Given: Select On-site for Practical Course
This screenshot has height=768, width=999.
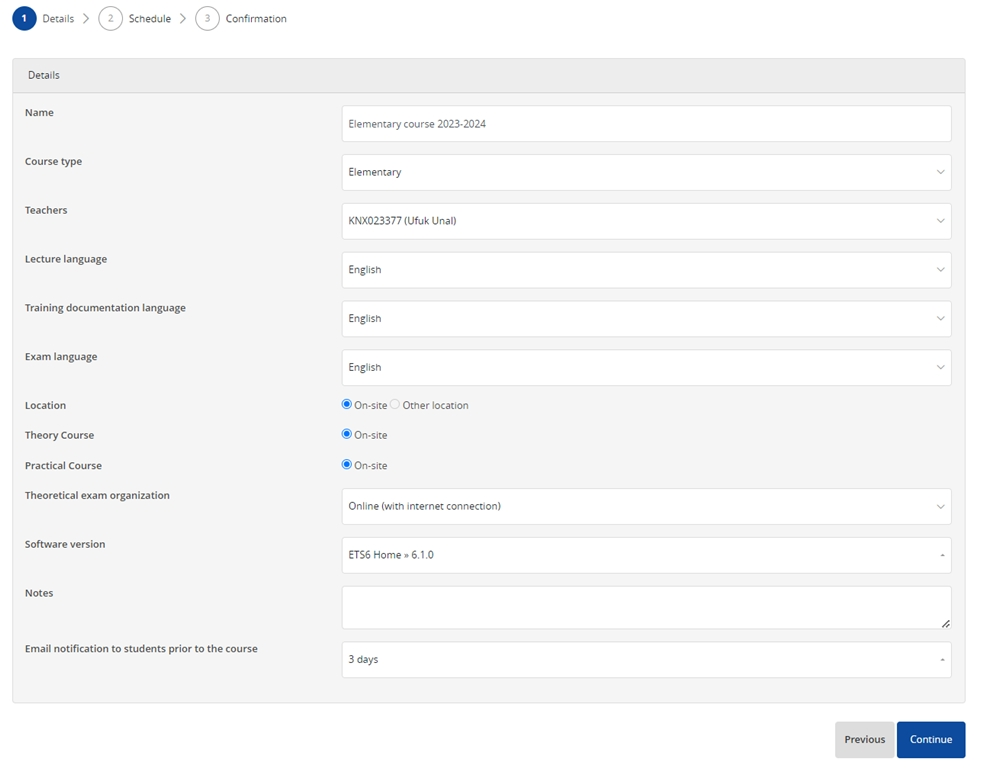Looking at the screenshot, I should (x=347, y=465).
